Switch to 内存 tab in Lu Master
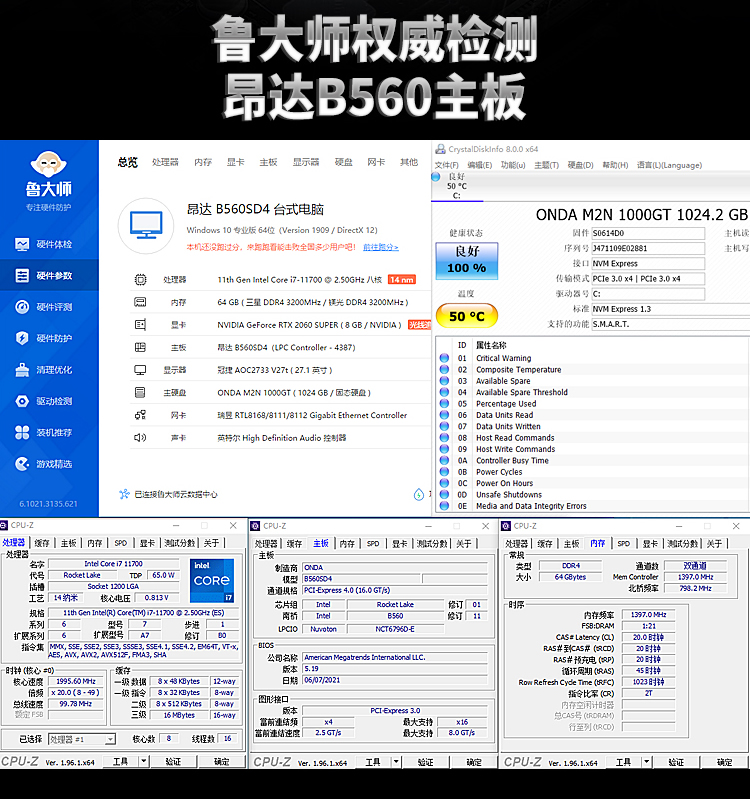The height and width of the screenshot is (799, 750). coord(203,162)
